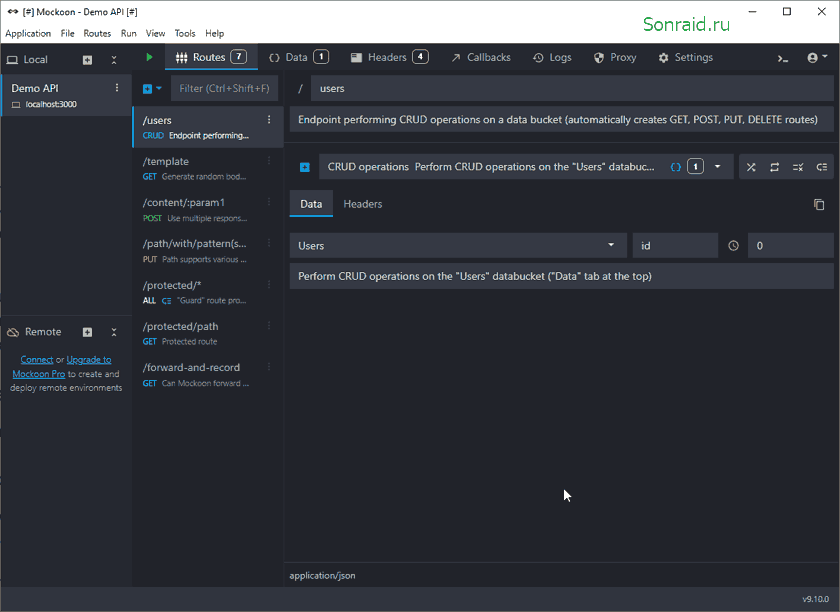Open the /content/:param1 route options menu
This screenshot has width=840, height=612.
pyautogui.click(x=269, y=202)
